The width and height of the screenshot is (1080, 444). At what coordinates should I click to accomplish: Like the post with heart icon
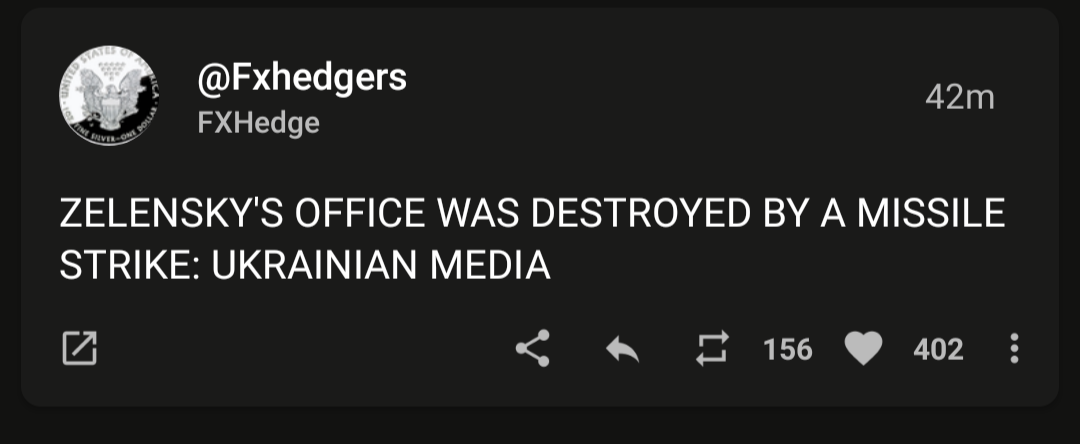tap(863, 349)
